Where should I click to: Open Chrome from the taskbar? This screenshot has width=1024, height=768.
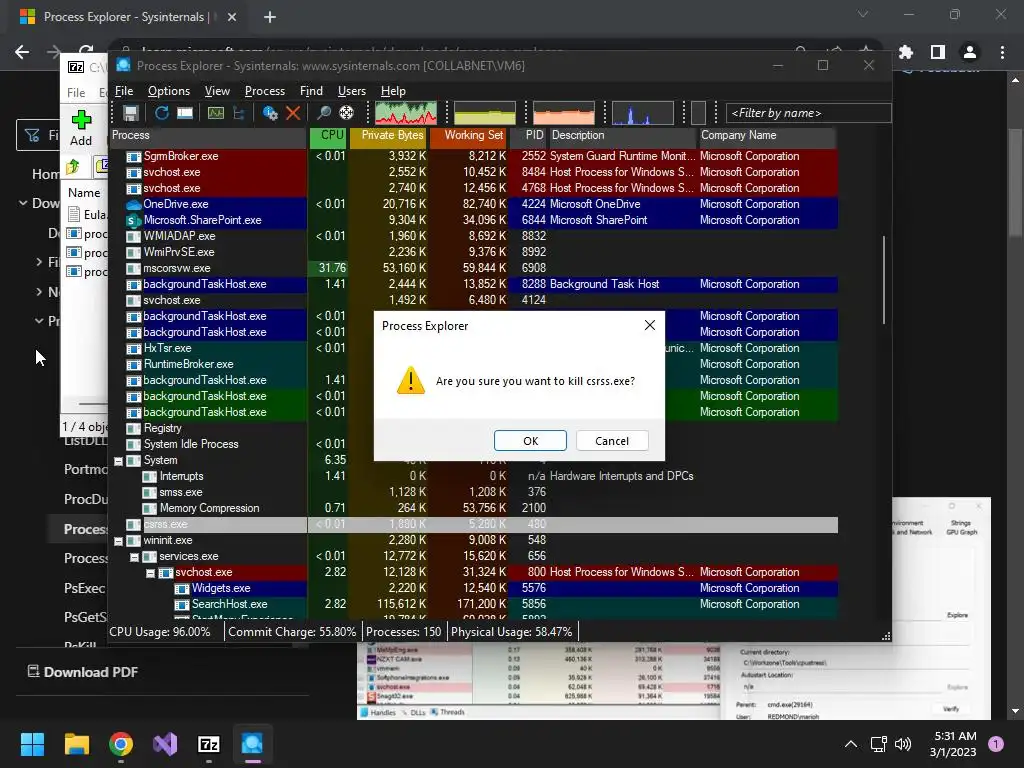coord(121,744)
